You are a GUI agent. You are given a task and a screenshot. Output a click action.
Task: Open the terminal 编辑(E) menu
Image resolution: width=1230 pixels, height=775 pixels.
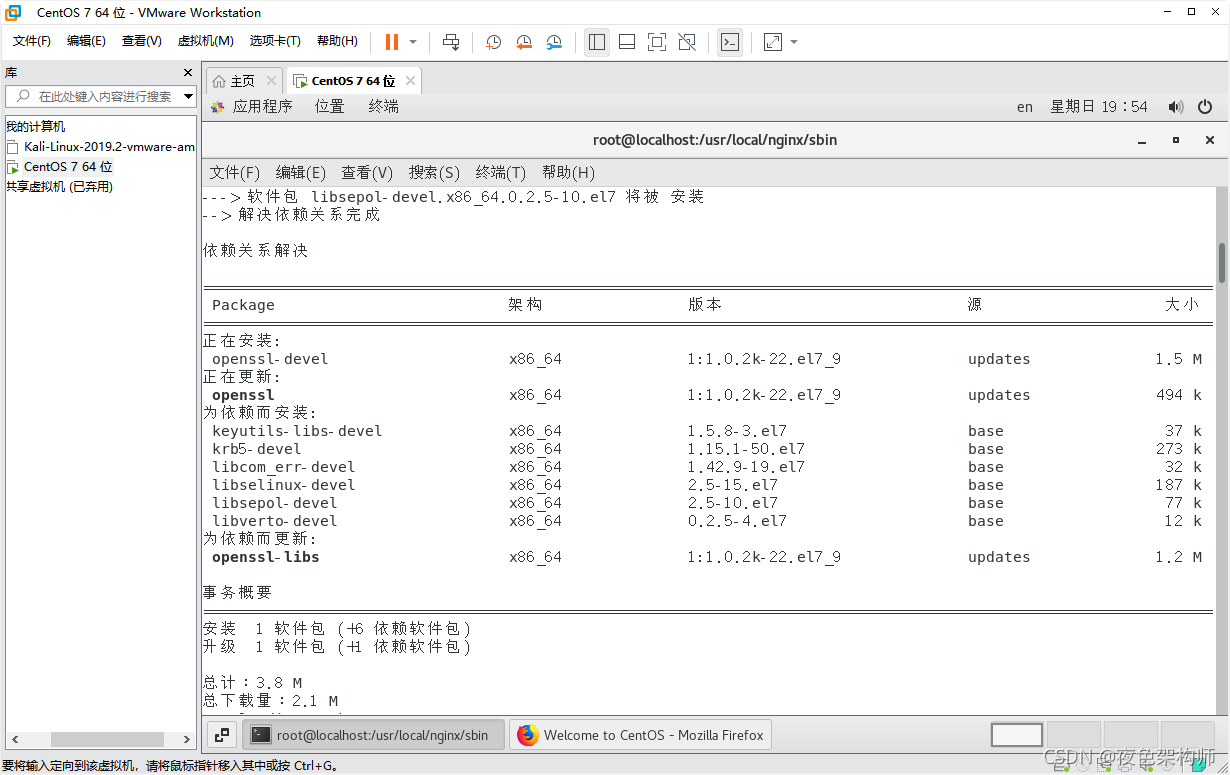click(x=301, y=172)
